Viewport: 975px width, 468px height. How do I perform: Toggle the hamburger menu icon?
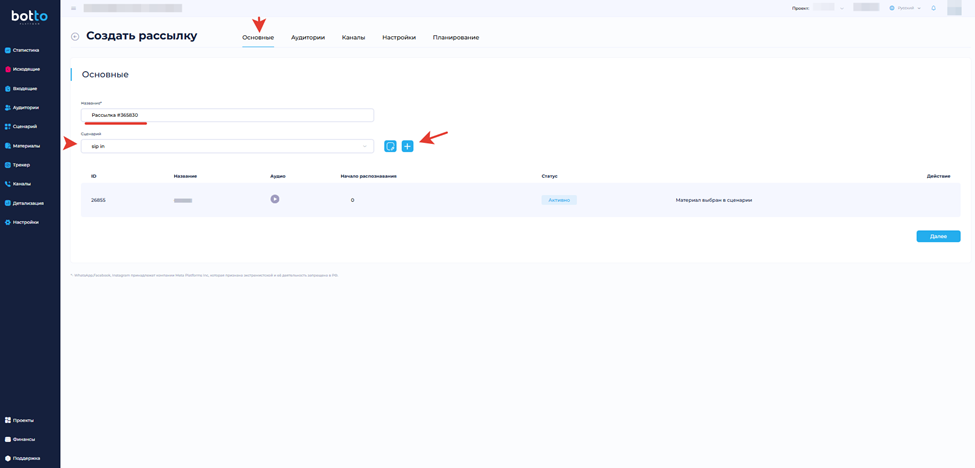[x=73, y=8]
